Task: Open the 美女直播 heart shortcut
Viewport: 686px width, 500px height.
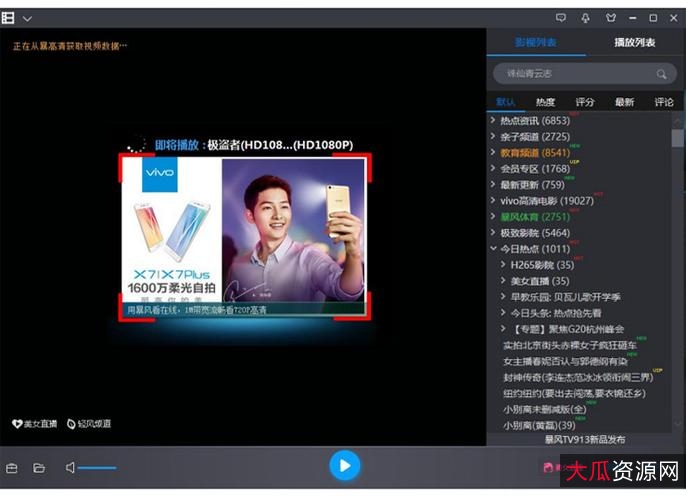Action: coord(35,423)
